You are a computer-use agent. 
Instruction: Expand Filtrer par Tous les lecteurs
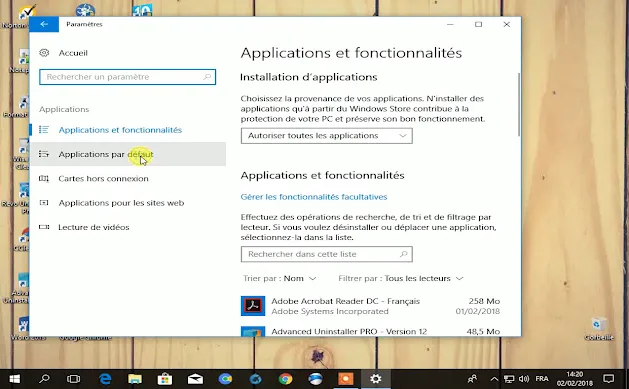(x=401, y=278)
